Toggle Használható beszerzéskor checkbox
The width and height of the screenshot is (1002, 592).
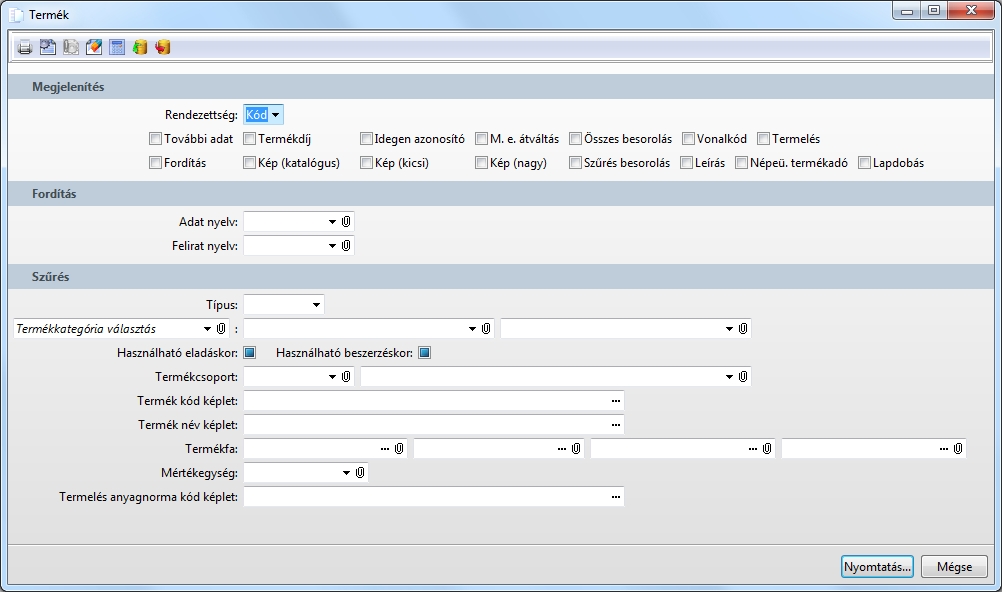[424, 353]
